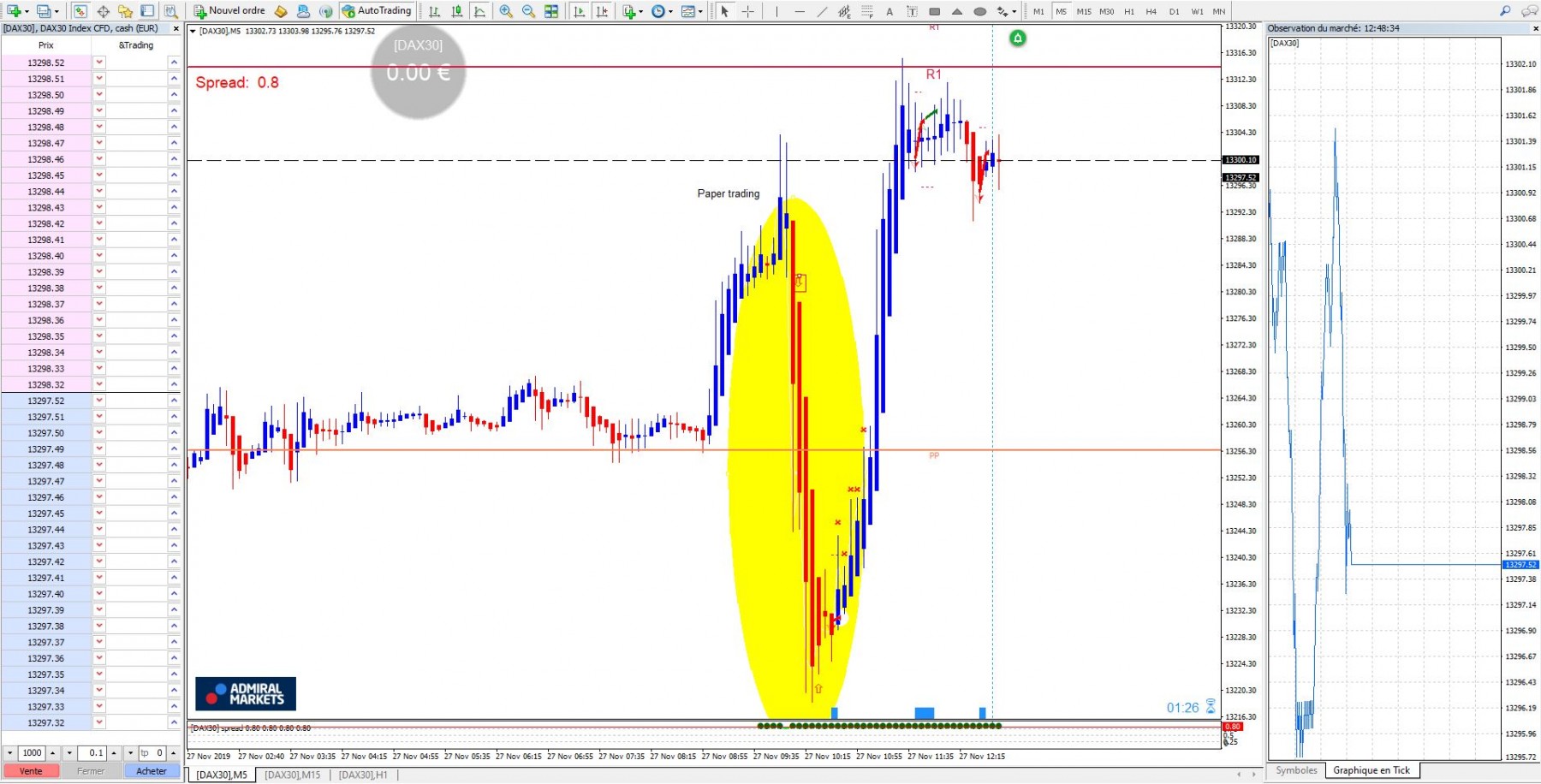Open the new chart icon
The image size is (1541, 784).
tap(14, 11)
